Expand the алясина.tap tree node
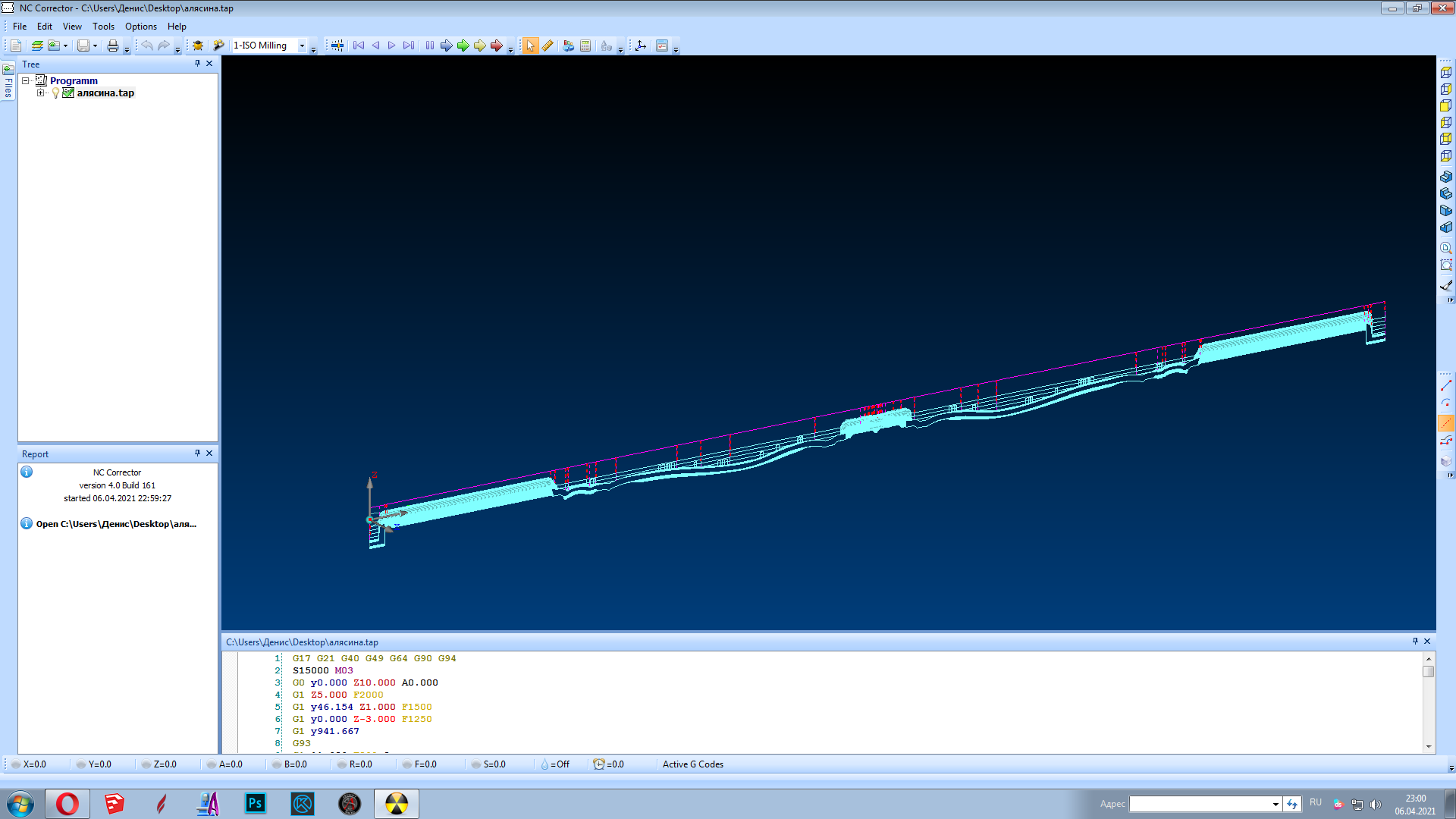This screenshot has height=819, width=1456. (41, 93)
